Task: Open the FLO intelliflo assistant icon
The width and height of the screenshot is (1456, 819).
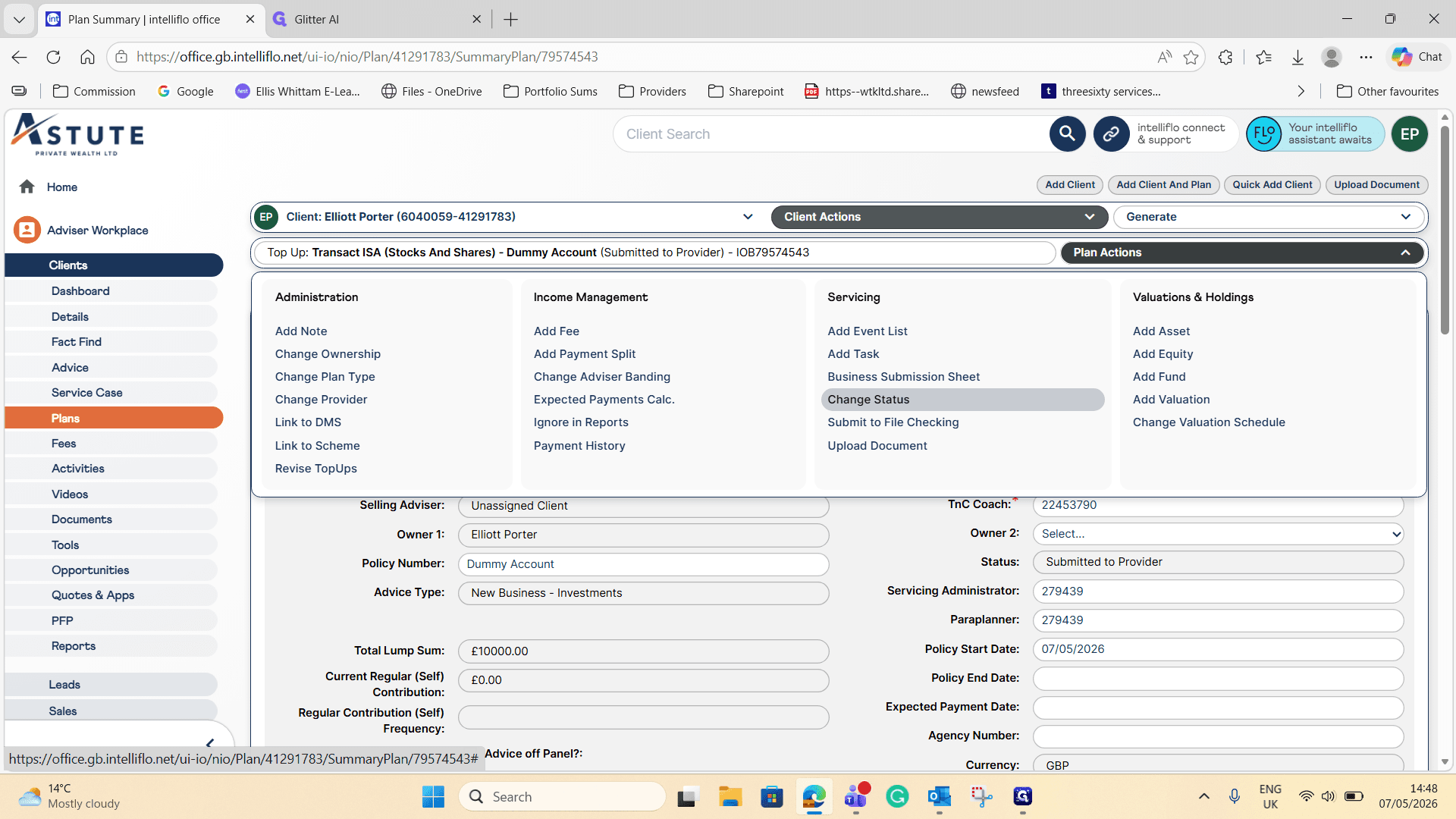Action: 1264,134
